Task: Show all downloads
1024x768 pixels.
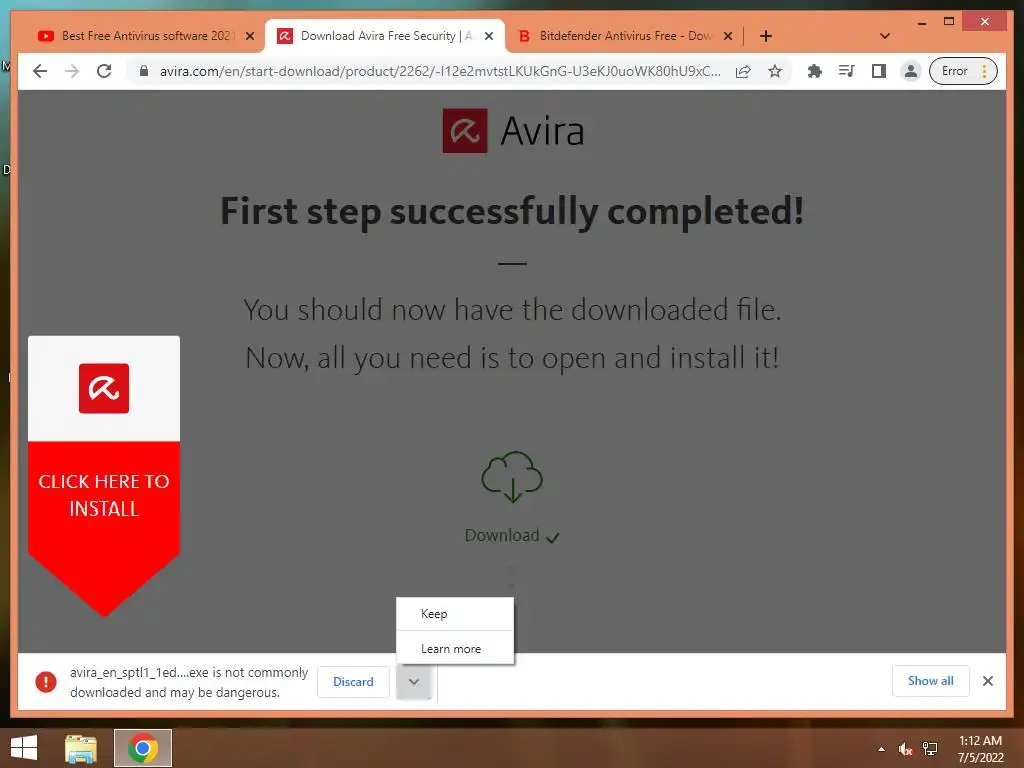Action: pos(931,681)
